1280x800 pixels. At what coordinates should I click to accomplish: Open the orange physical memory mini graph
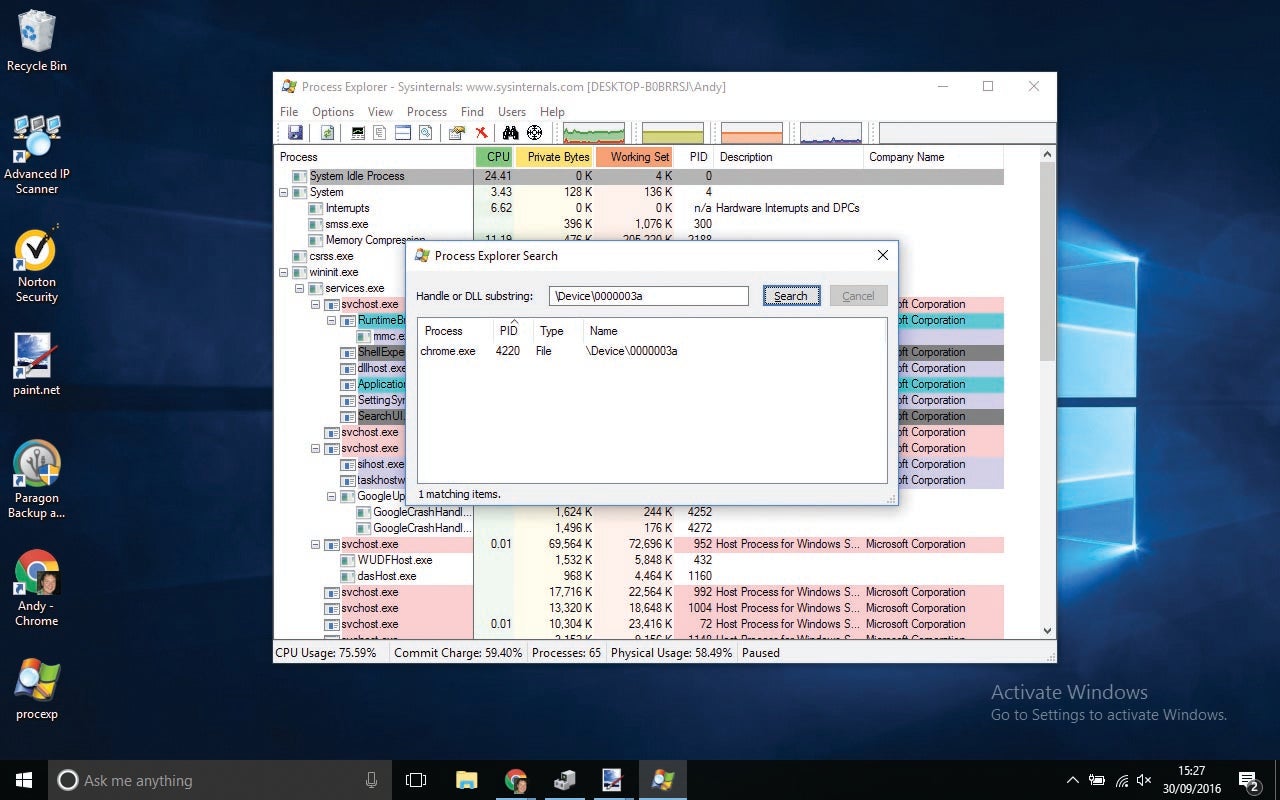(752, 133)
